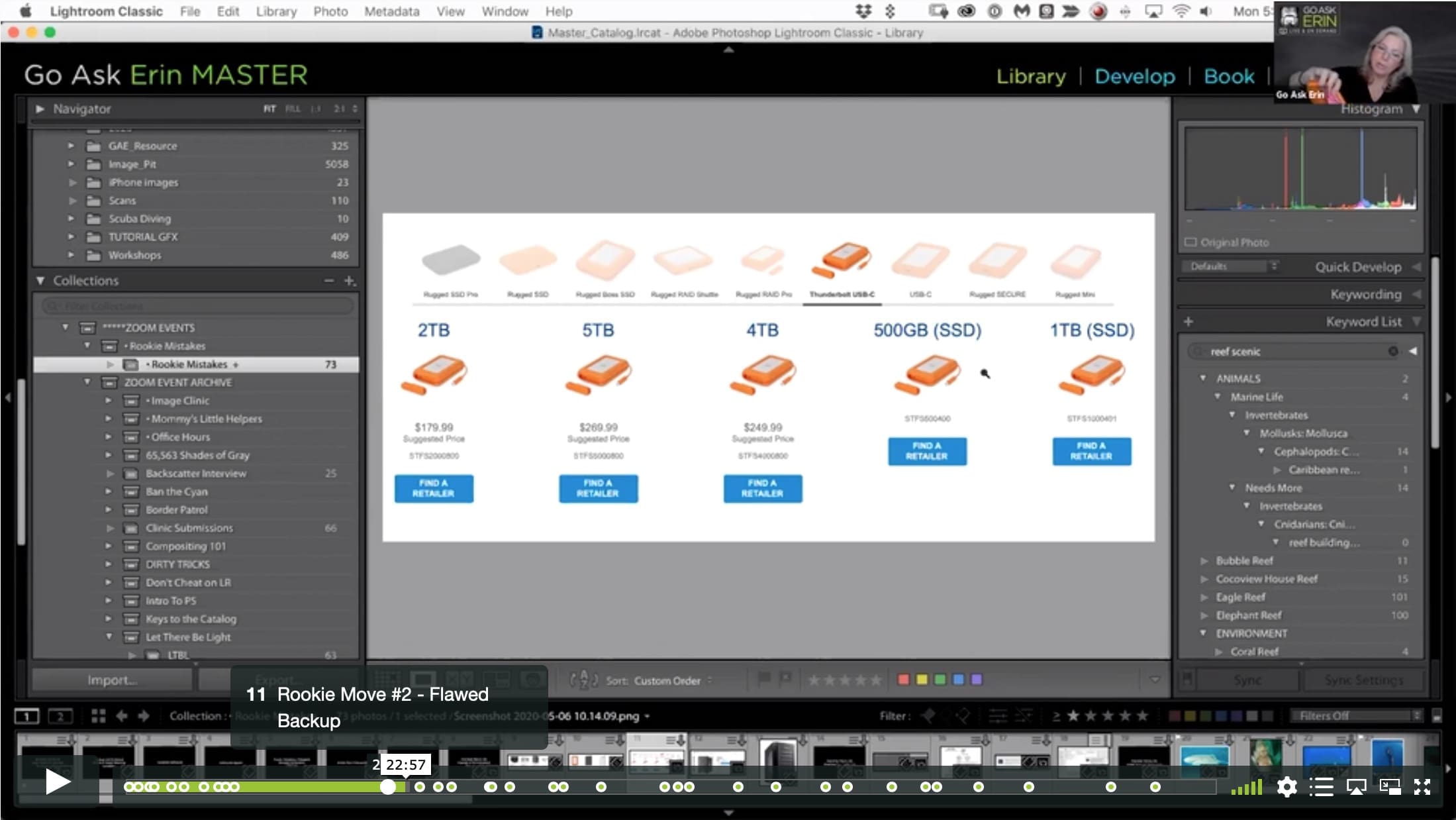This screenshot has height=820, width=1456.
Task: Select the Scuba Diving folder
Action: pos(140,219)
